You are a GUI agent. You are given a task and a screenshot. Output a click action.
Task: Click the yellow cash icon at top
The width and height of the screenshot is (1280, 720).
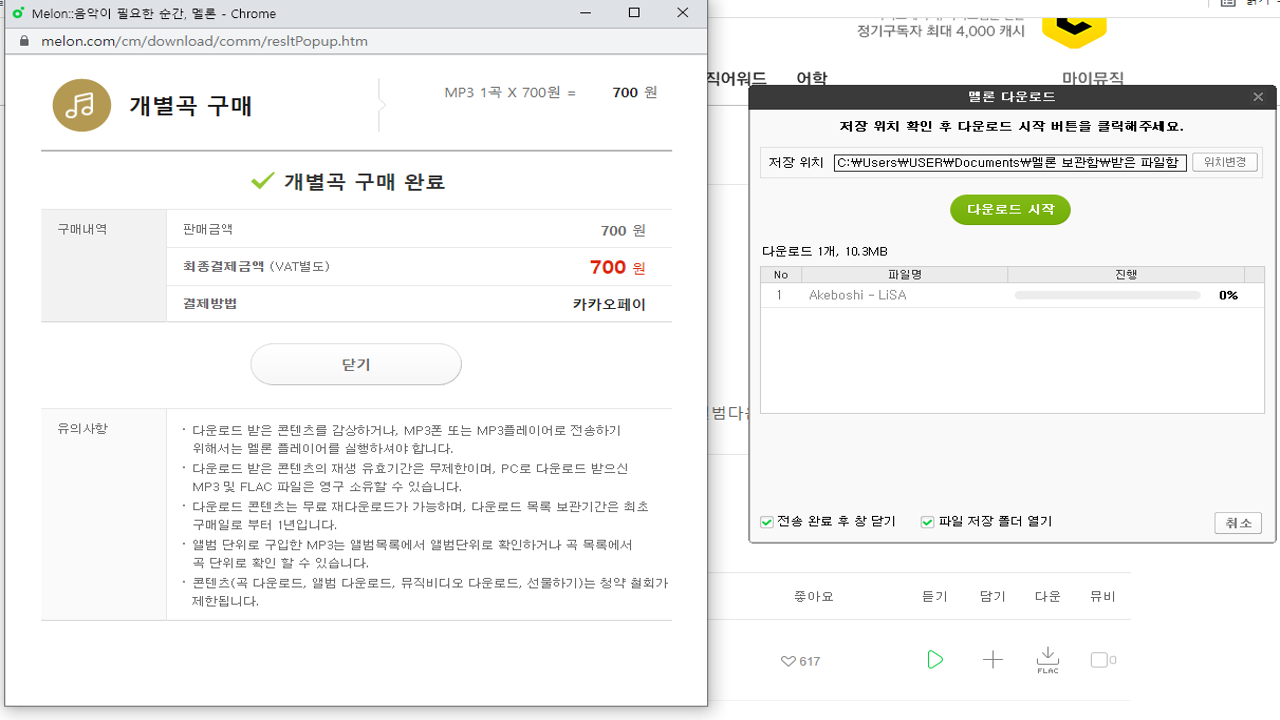[1074, 30]
